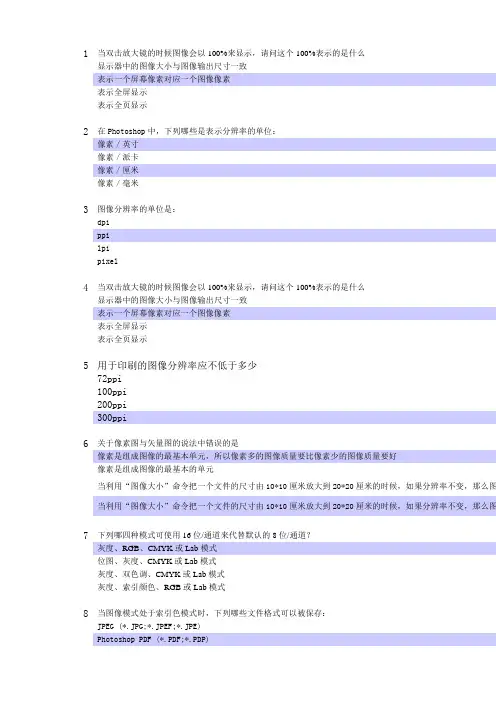Select the 'Photoshop PDF (*.PDF;*.PDP)' option
Screen dimensions: 496x702
pos(295,639)
